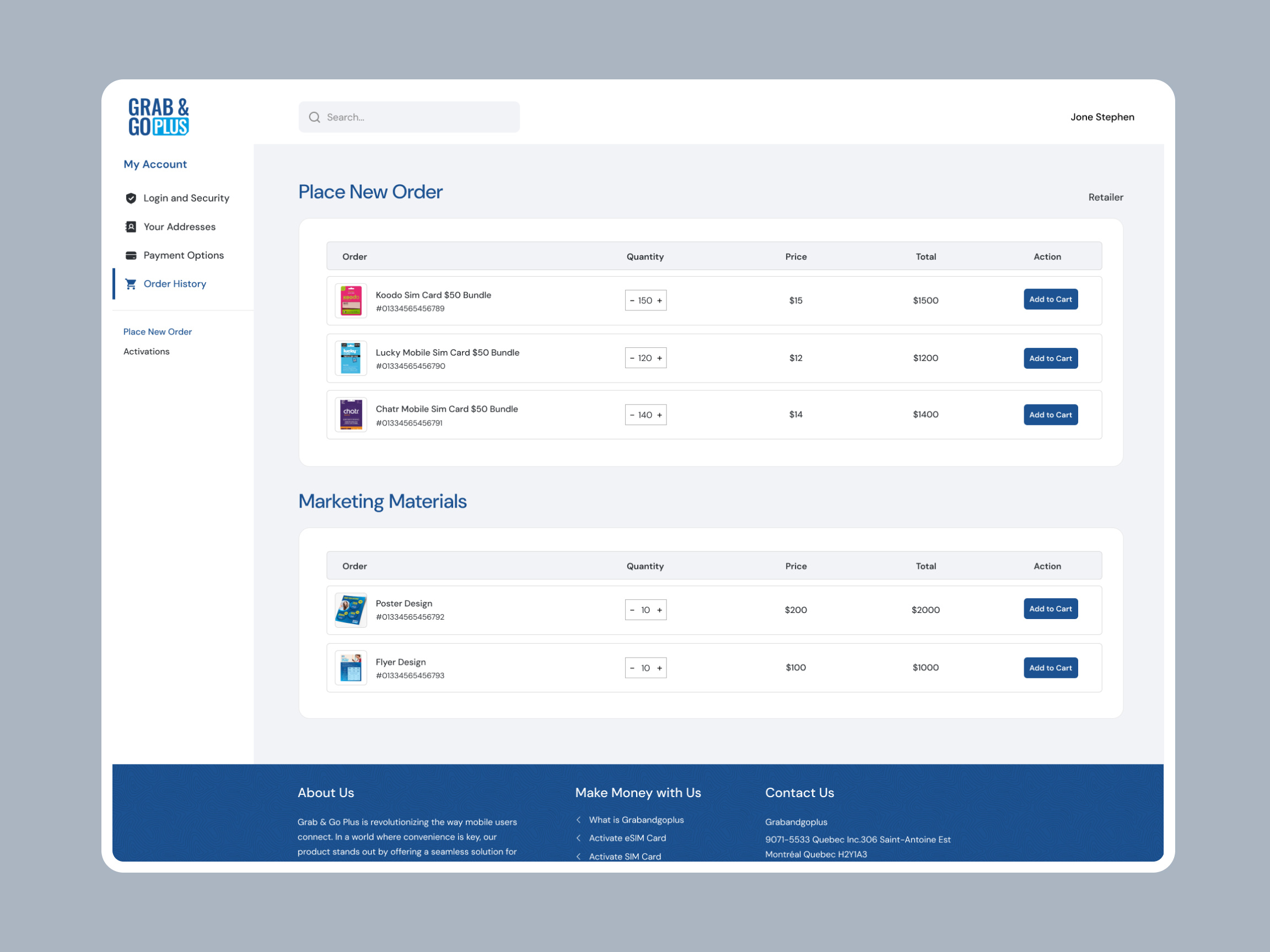Click the shield icon beside Login and Security
1270x952 pixels.
[131, 197]
